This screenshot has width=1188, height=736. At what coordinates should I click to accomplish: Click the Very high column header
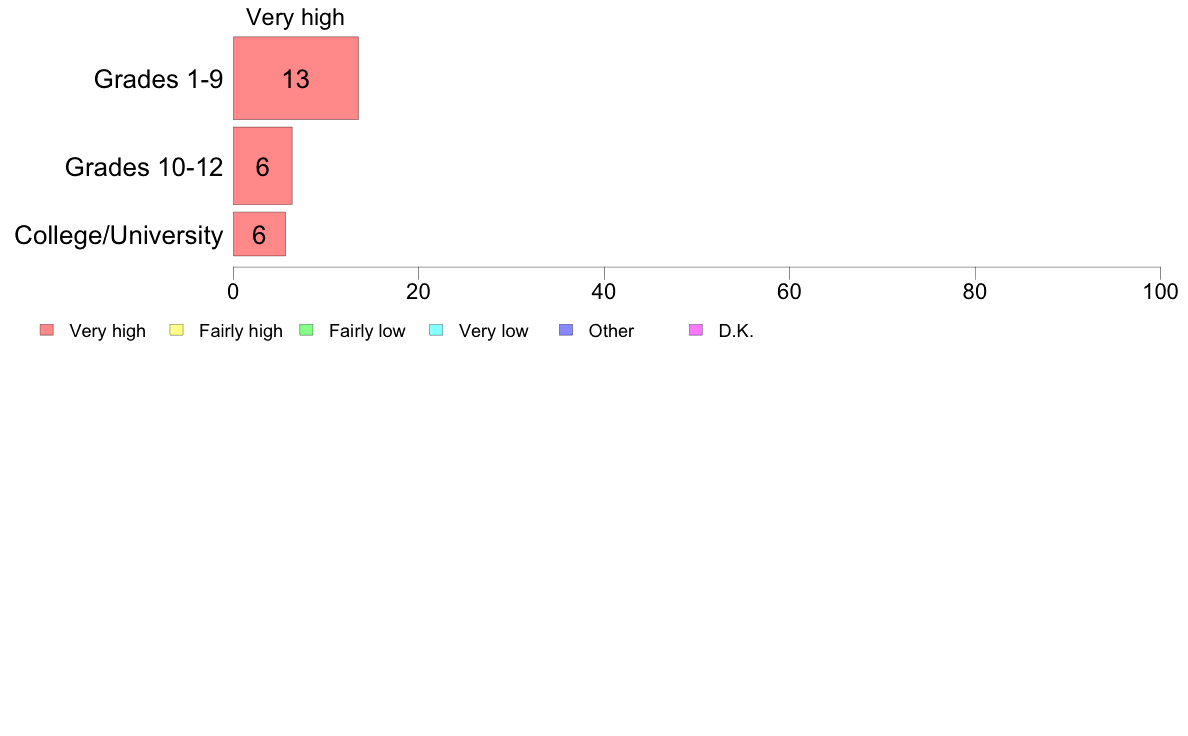click(x=295, y=17)
